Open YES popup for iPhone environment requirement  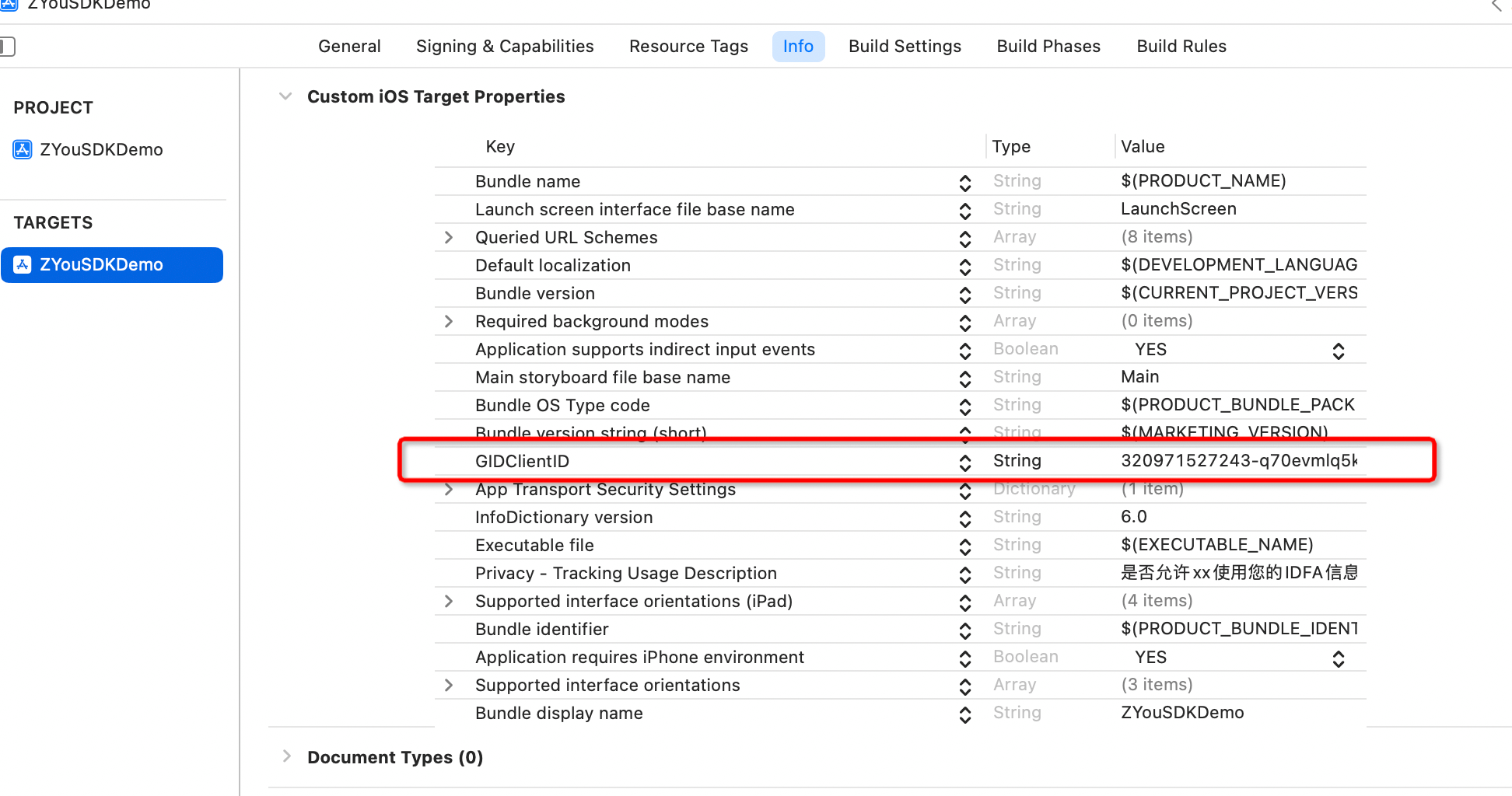tap(1338, 658)
